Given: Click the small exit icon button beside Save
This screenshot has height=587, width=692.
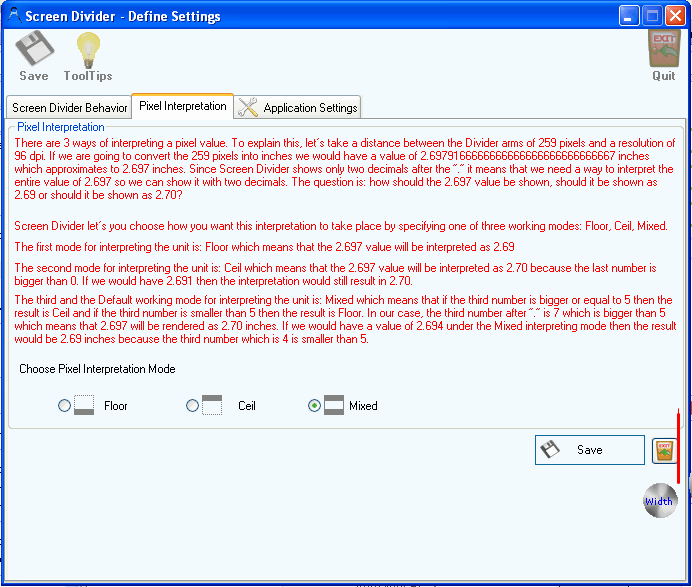Looking at the screenshot, I should click(664, 451).
